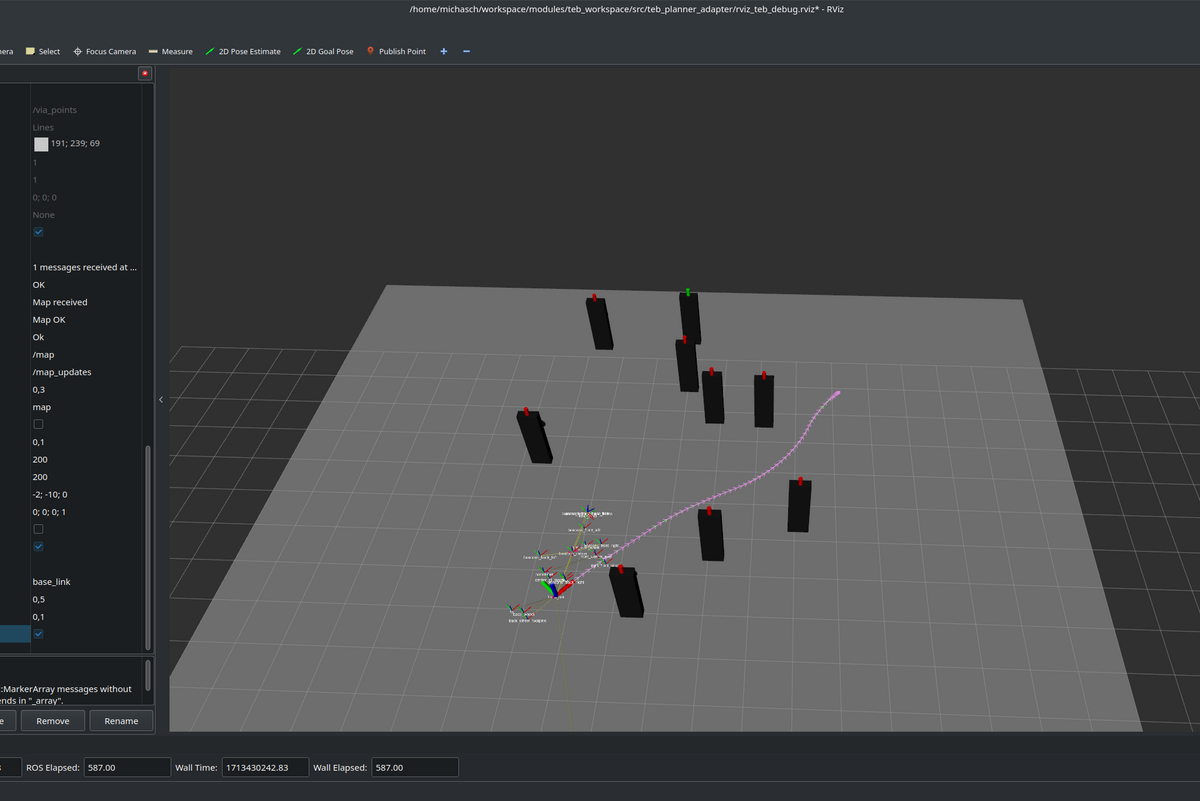Viewport: 1200px width, 801px height.
Task: Click the ROS Elapsed value field
Action: coord(127,767)
